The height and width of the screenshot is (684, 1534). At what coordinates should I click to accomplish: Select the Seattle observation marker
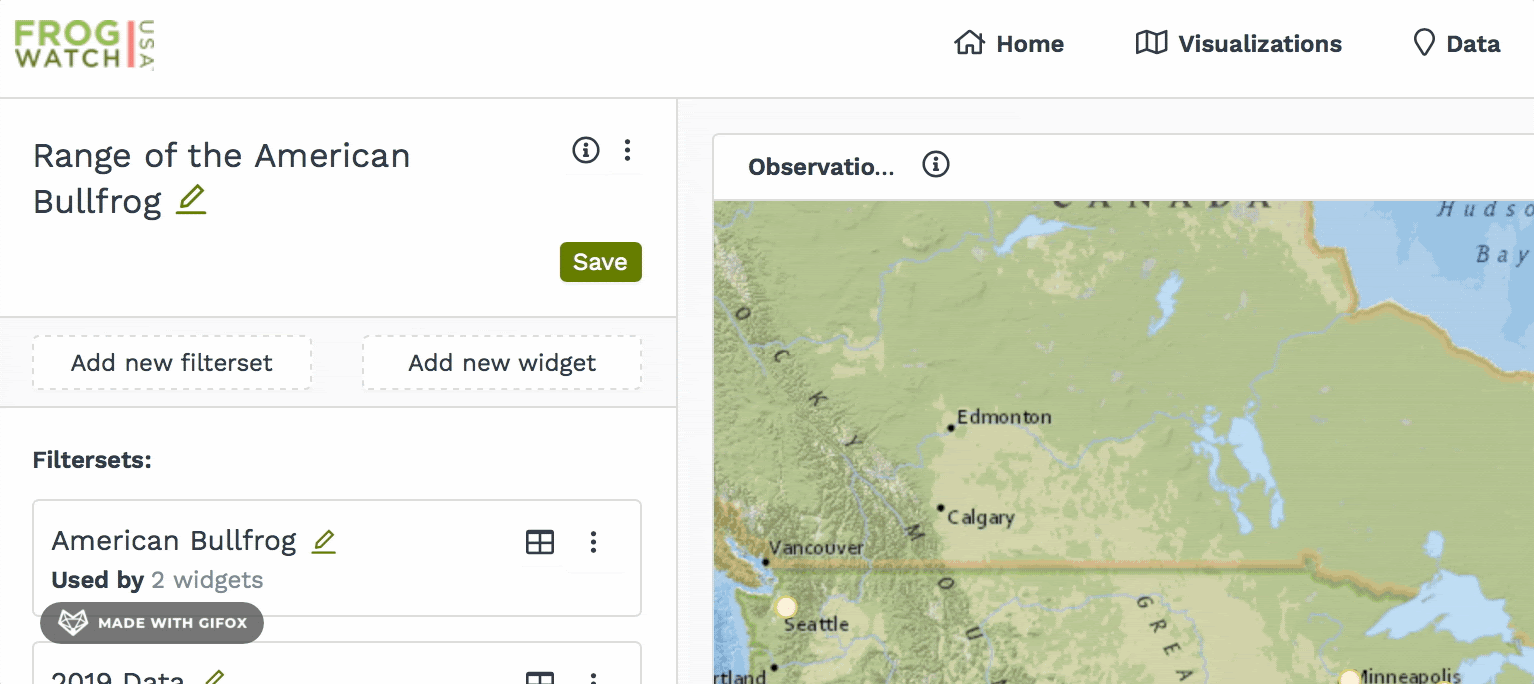(787, 607)
